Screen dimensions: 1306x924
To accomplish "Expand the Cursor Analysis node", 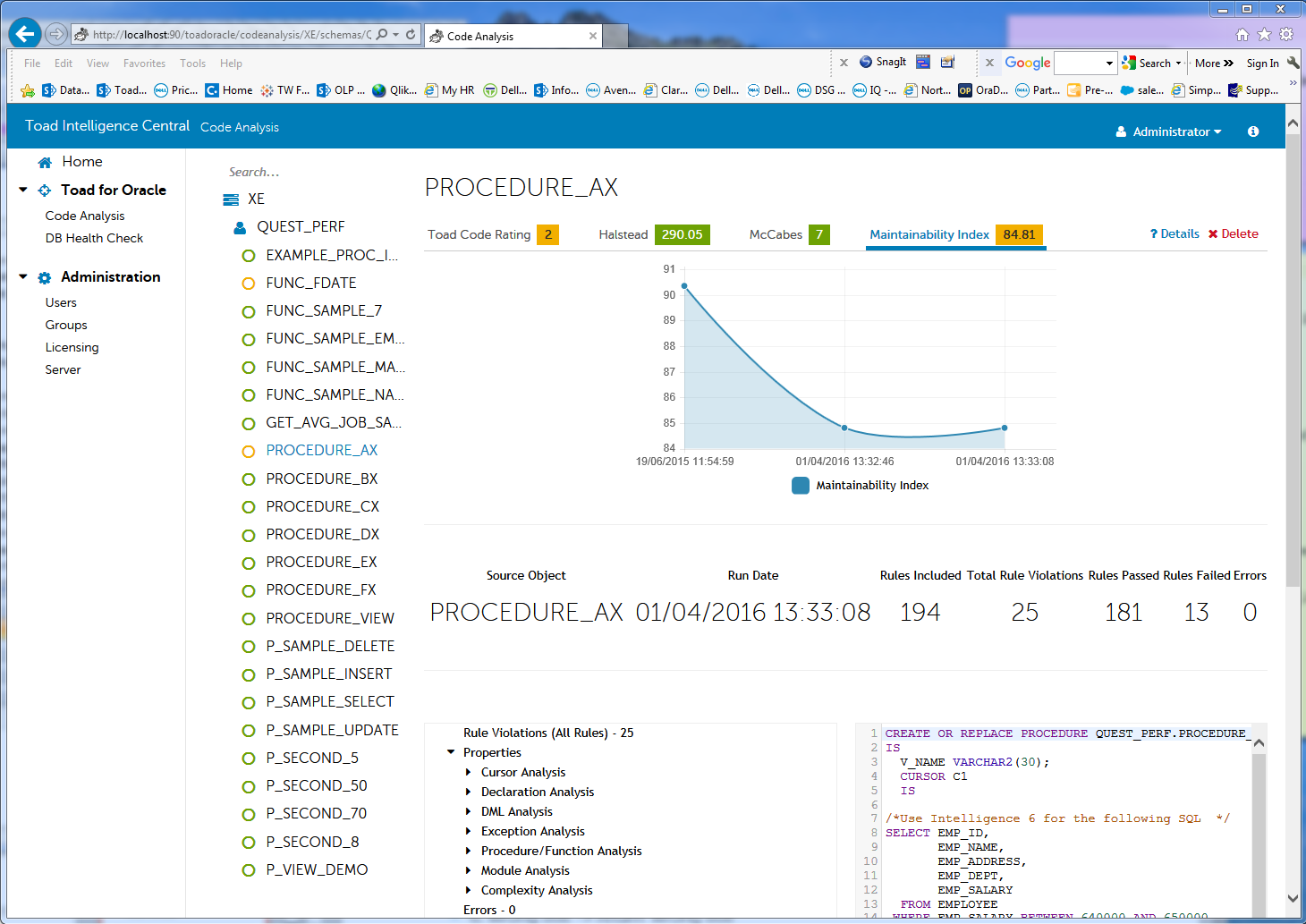I will click(x=468, y=772).
